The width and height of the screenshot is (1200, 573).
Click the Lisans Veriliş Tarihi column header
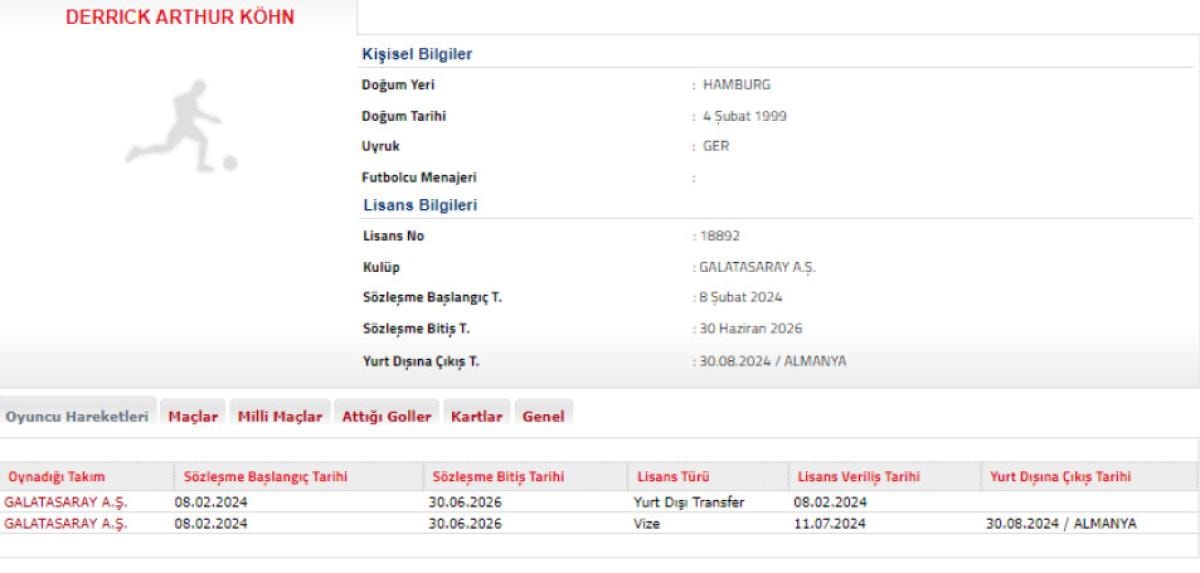(x=857, y=477)
